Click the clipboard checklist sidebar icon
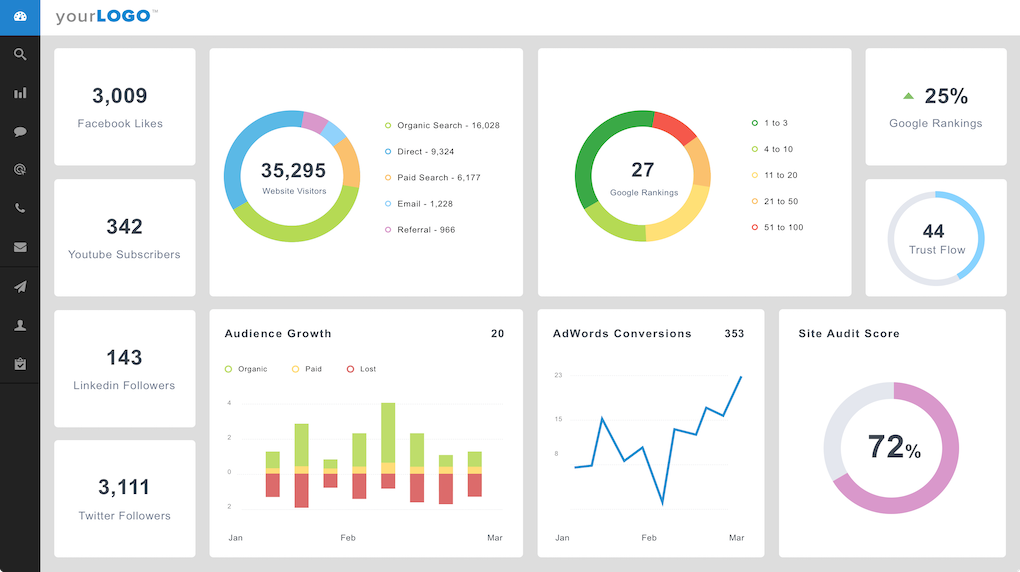The height and width of the screenshot is (572, 1020). (20, 364)
